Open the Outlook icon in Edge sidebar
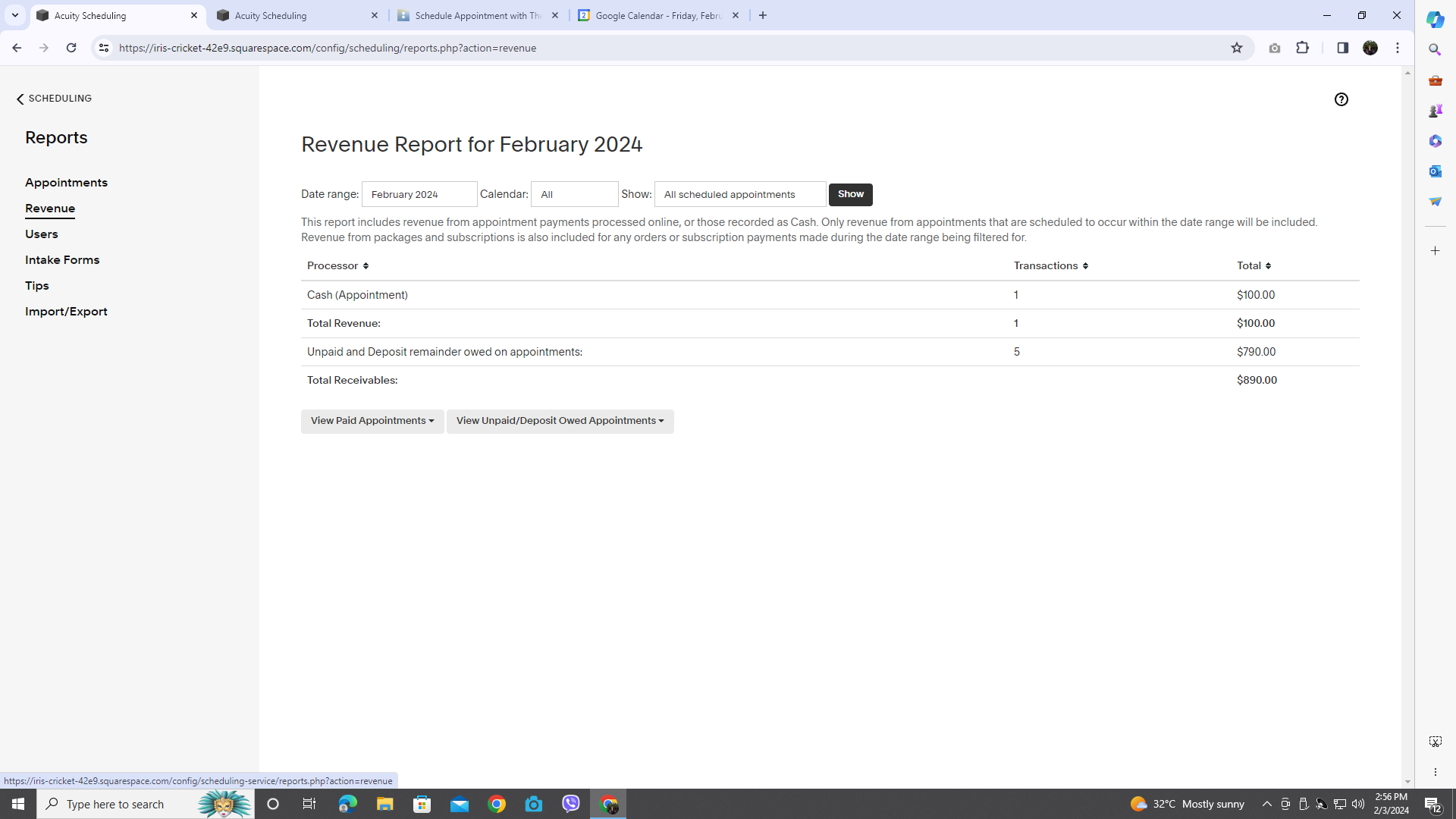1456x819 pixels. (x=1435, y=171)
